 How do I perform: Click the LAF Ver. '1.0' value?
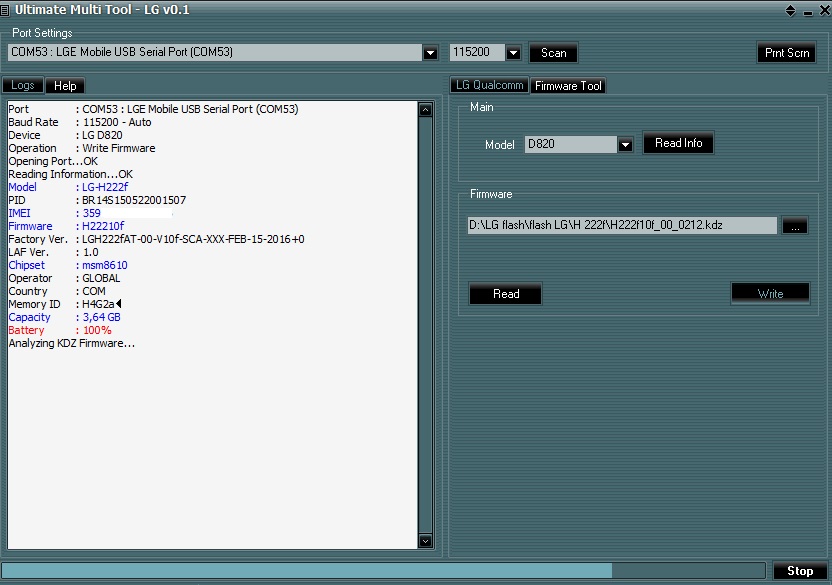click(90, 252)
